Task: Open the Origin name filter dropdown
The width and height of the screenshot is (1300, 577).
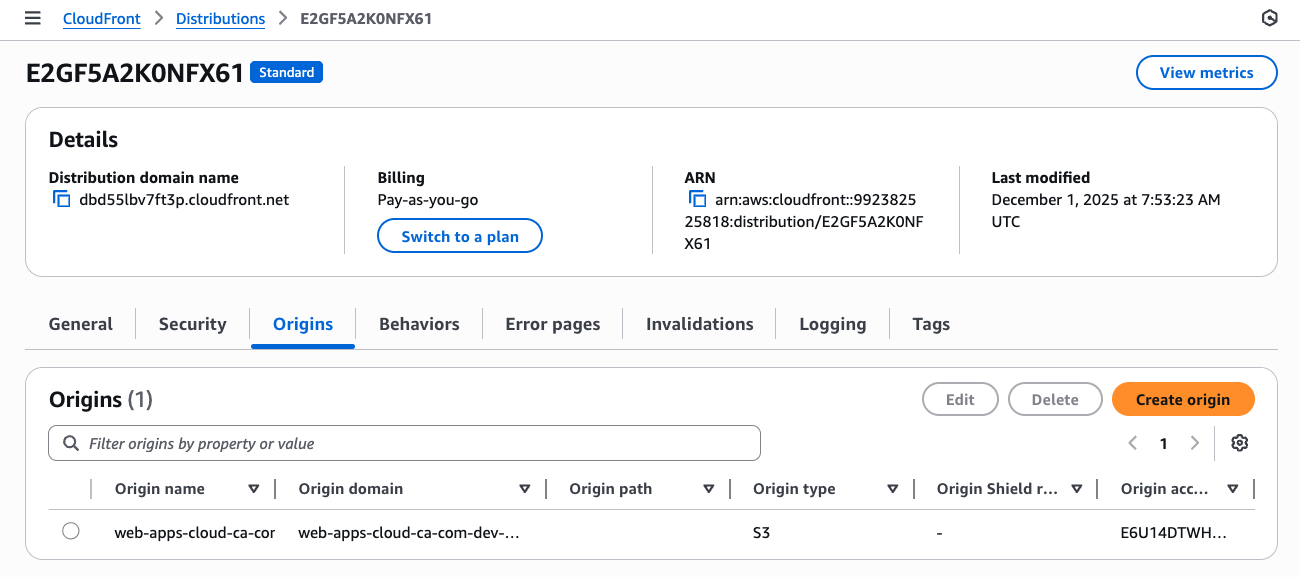Action: (253, 488)
